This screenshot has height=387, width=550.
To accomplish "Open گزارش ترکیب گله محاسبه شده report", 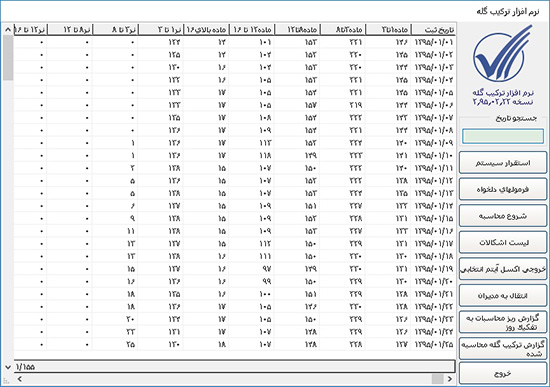I will 503,349.
